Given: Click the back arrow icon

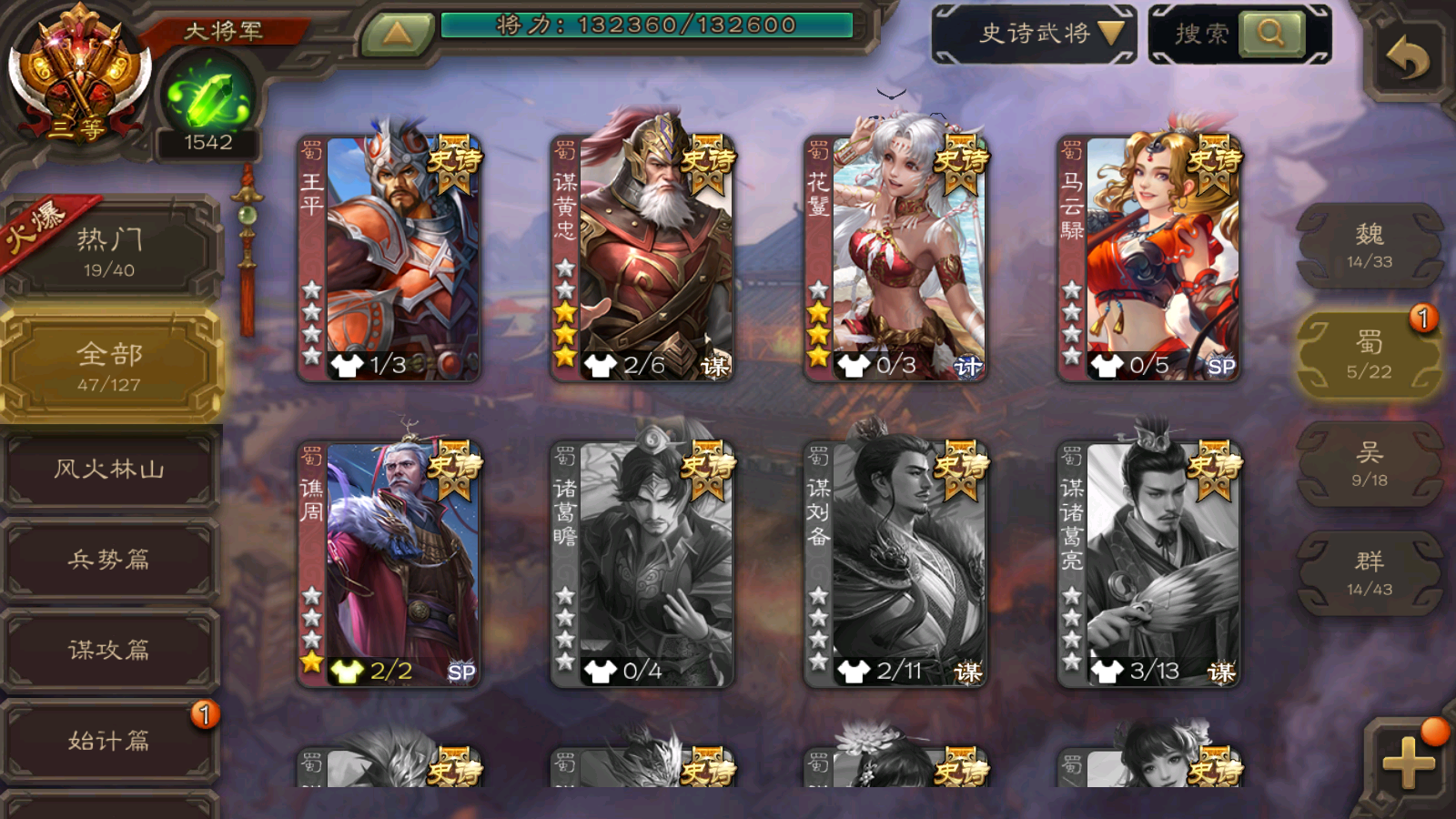Looking at the screenshot, I should pyautogui.click(x=1408, y=58).
